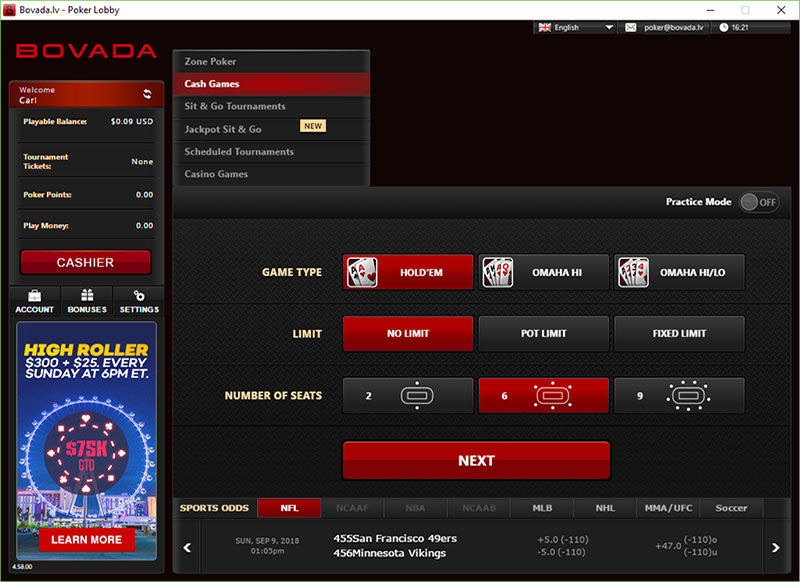
Task: Show previous sports odds with left arrow
Action: (187, 547)
